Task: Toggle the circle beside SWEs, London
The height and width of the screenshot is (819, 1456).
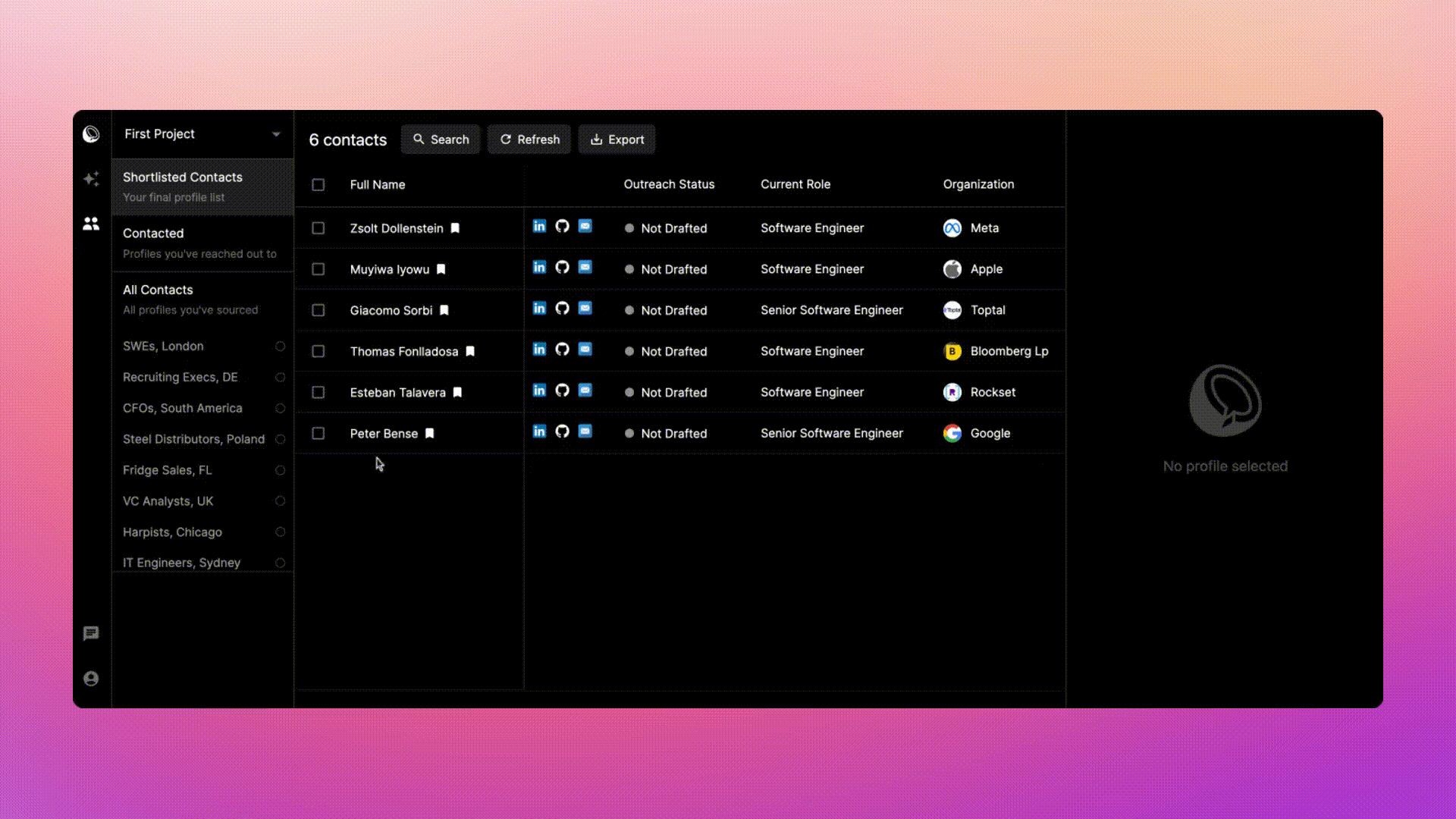Action: [280, 347]
